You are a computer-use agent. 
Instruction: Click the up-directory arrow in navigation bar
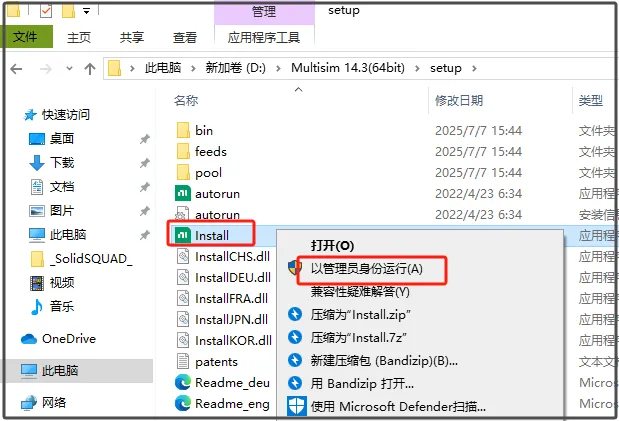pos(90,69)
